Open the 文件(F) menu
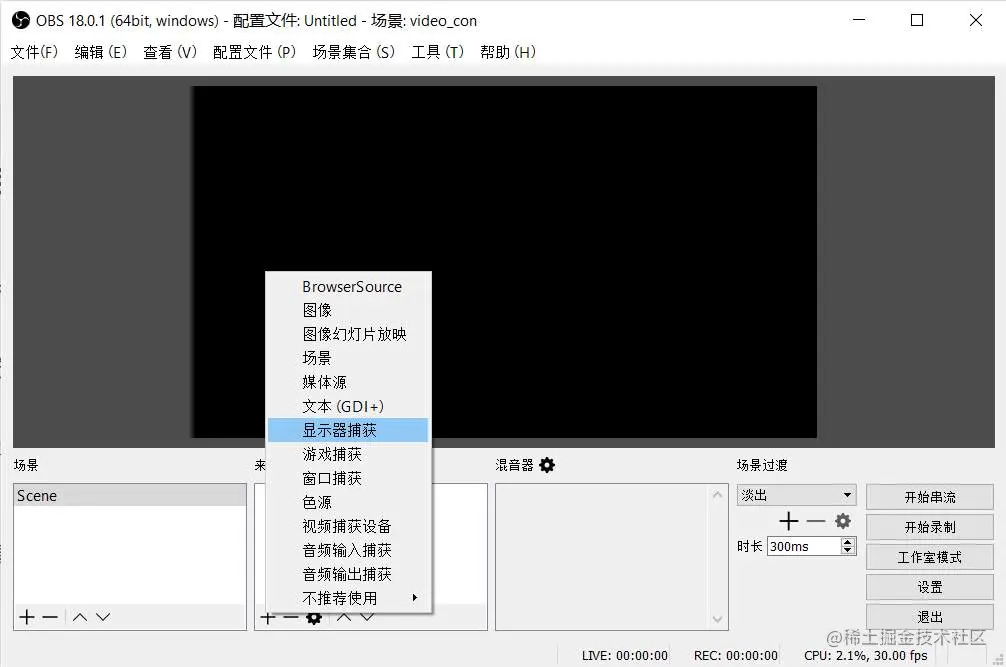 point(34,52)
